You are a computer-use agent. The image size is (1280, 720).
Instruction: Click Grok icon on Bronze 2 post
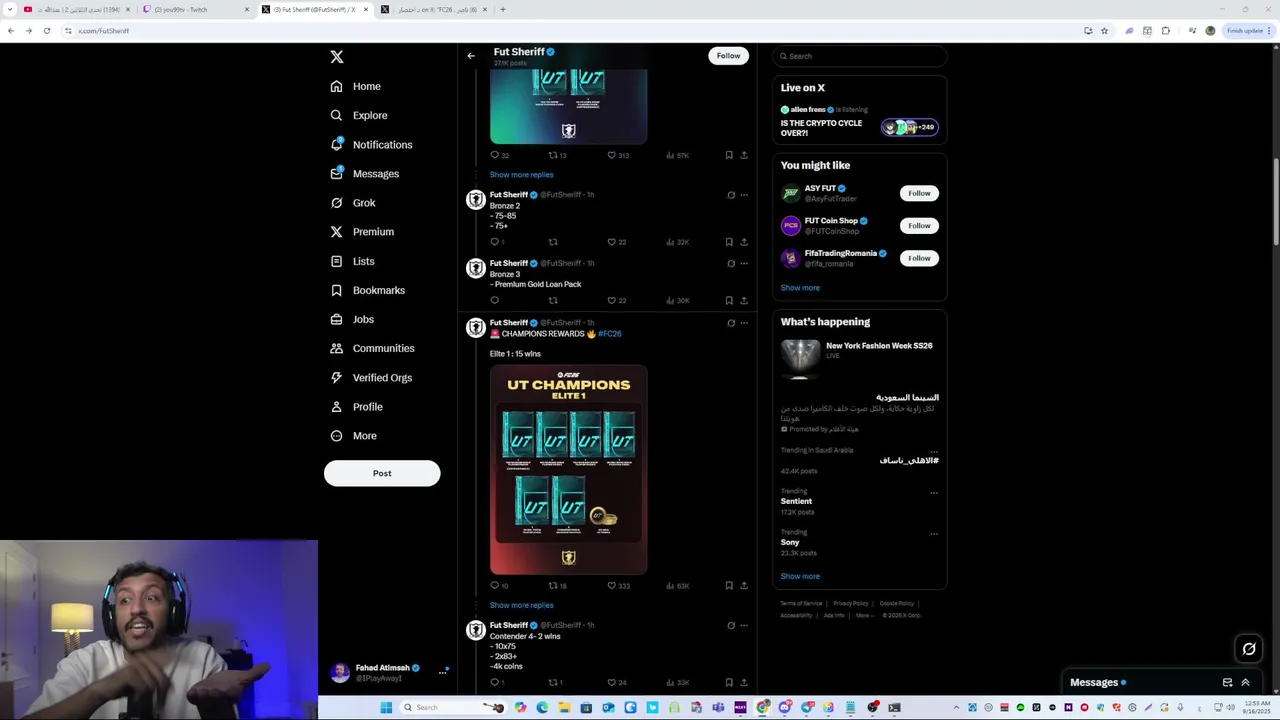pyautogui.click(x=731, y=195)
